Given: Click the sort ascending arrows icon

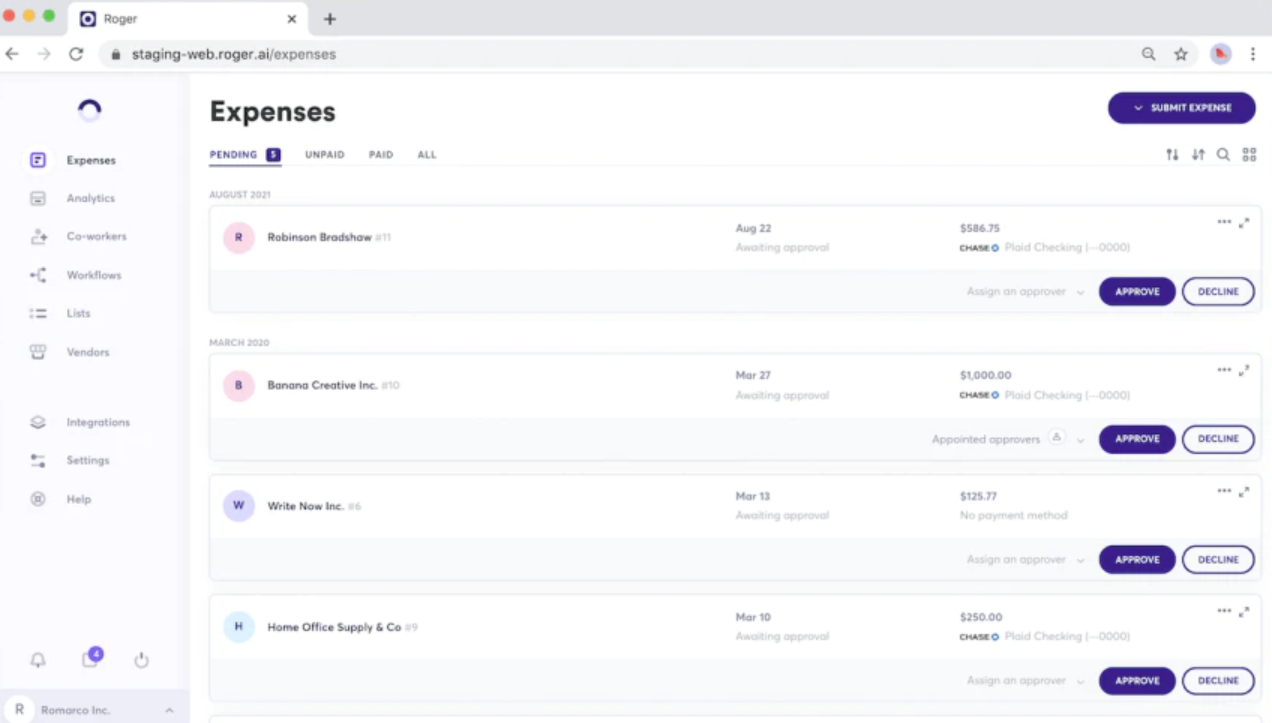Looking at the screenshot, I should pos(1172,155).
